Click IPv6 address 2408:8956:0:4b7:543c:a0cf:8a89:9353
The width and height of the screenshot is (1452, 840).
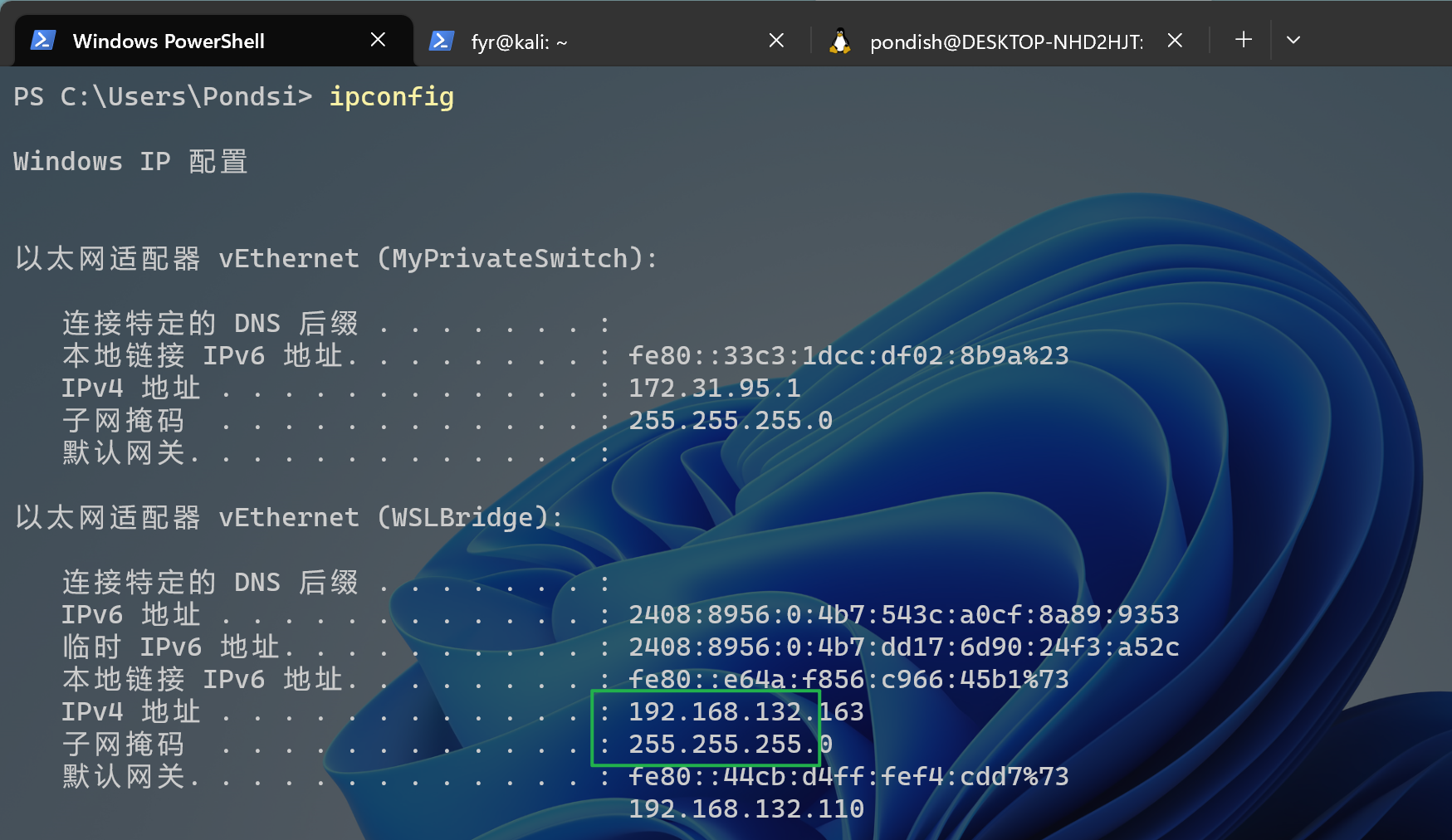click(x=904, y=615)
